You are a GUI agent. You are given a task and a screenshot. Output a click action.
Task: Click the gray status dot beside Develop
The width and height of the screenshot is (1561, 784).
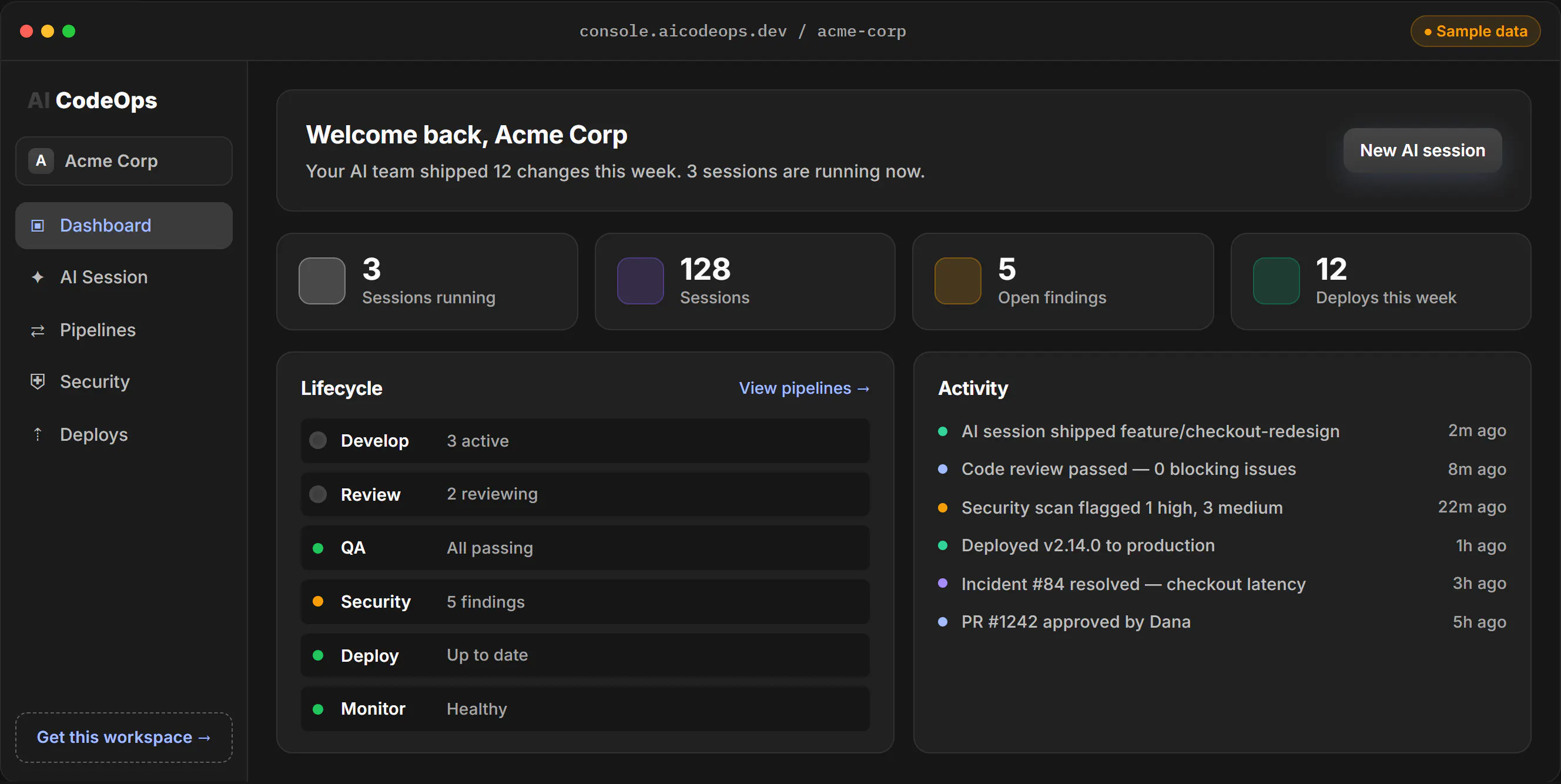[x=317, y=440]
